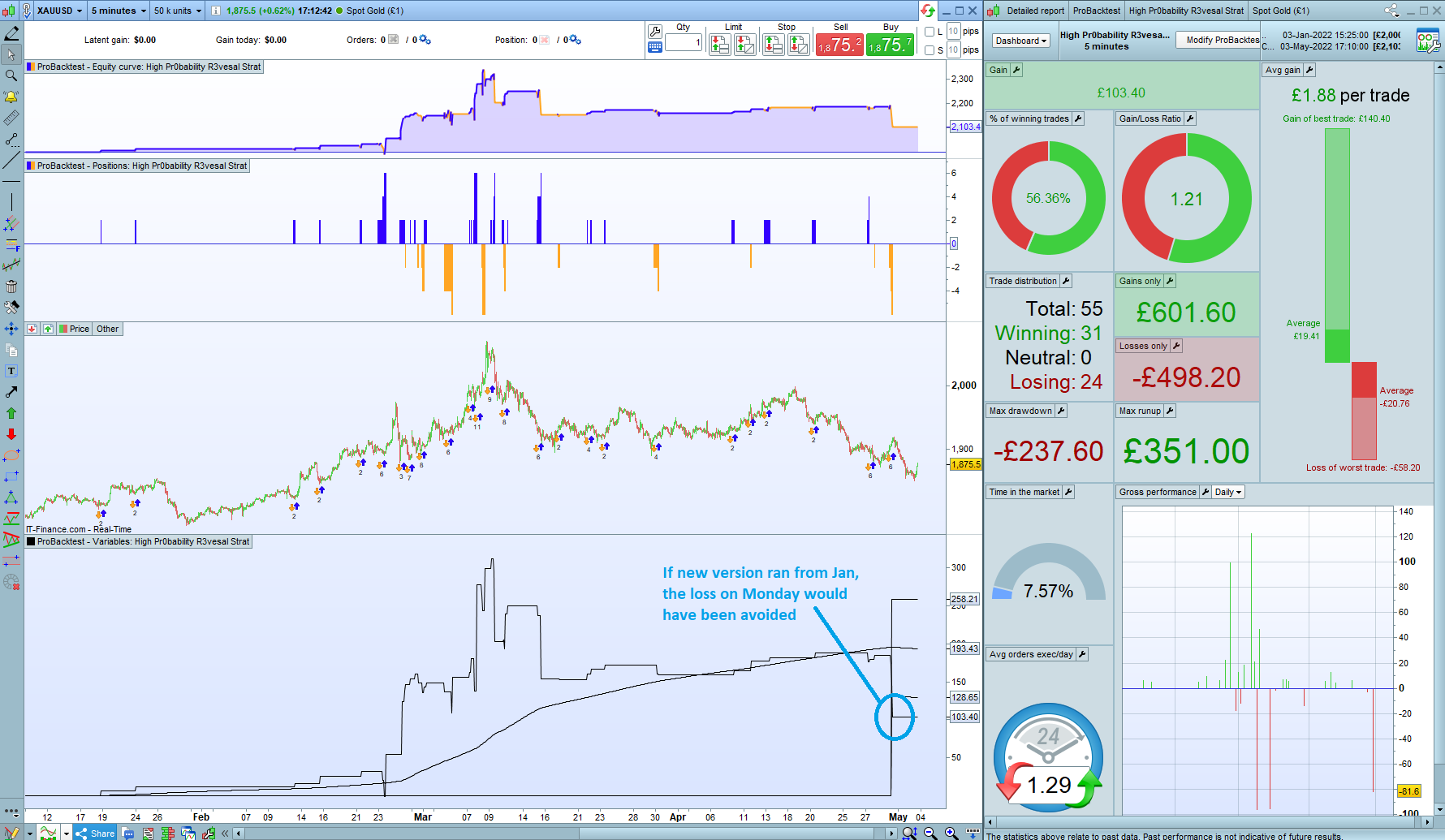Zoom in on the time axis
Screen dimensions: 1445x840
point(951,833)
